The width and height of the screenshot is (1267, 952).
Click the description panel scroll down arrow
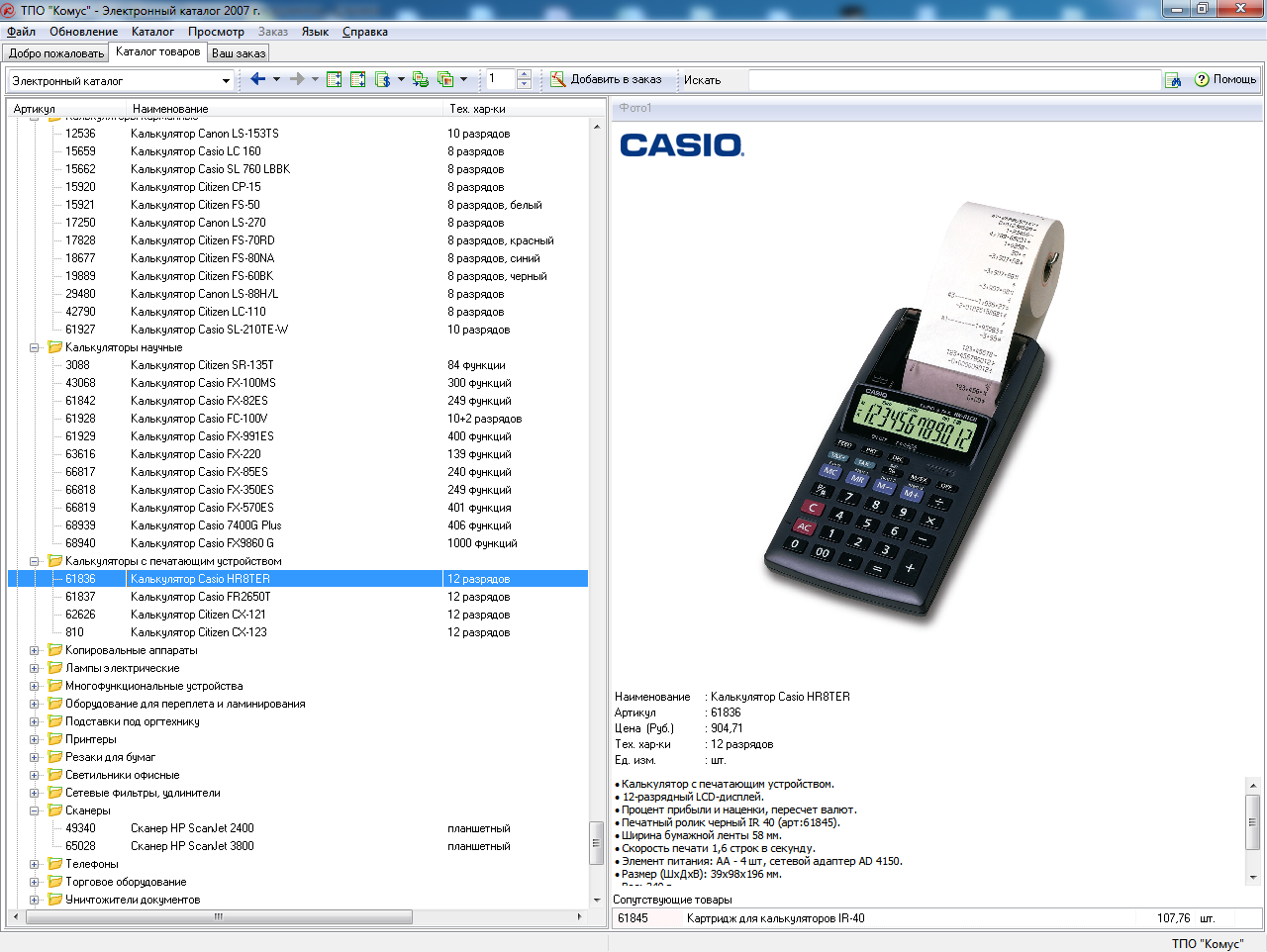[1253, 878]
